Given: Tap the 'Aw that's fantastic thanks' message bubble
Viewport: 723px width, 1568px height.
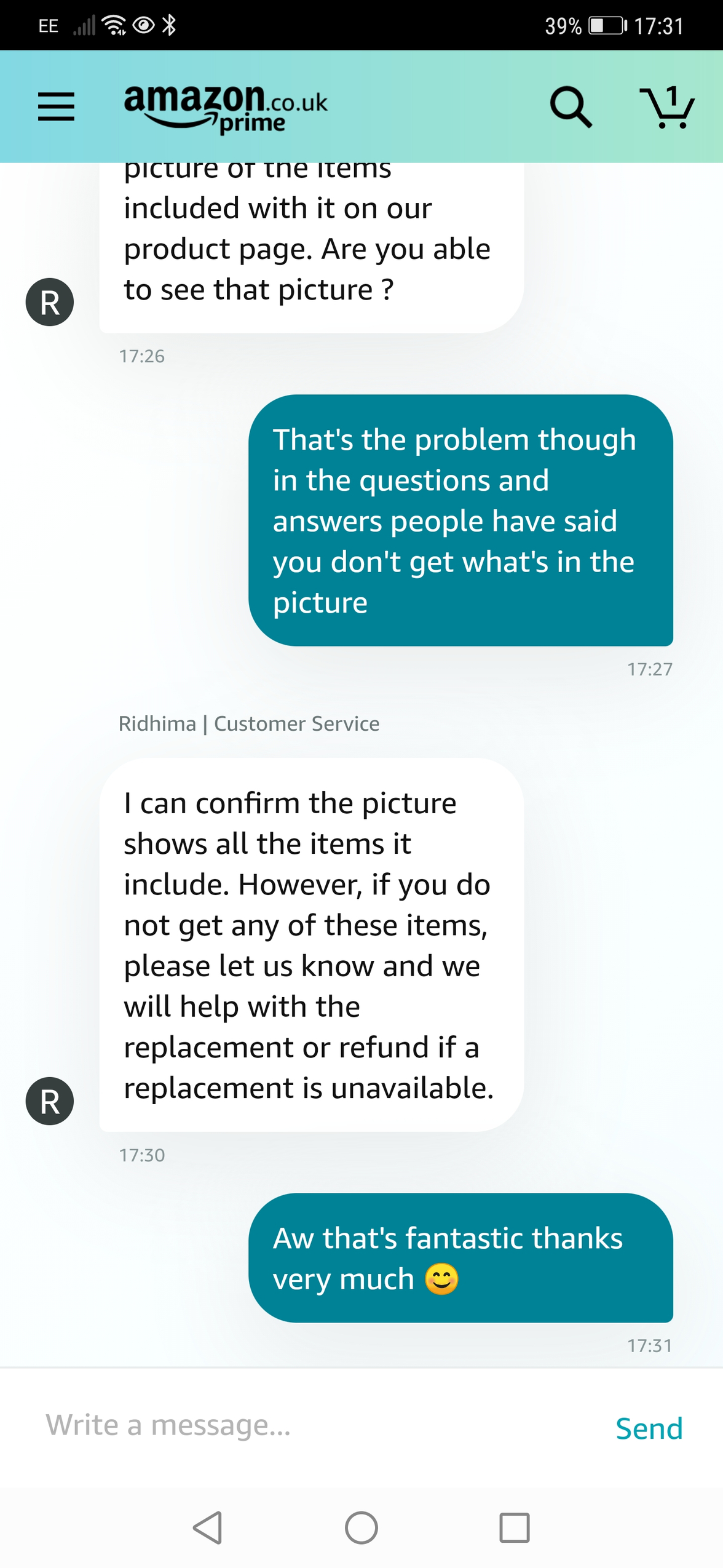Looking at the screenshot, I should click(x=460, y=1257).
